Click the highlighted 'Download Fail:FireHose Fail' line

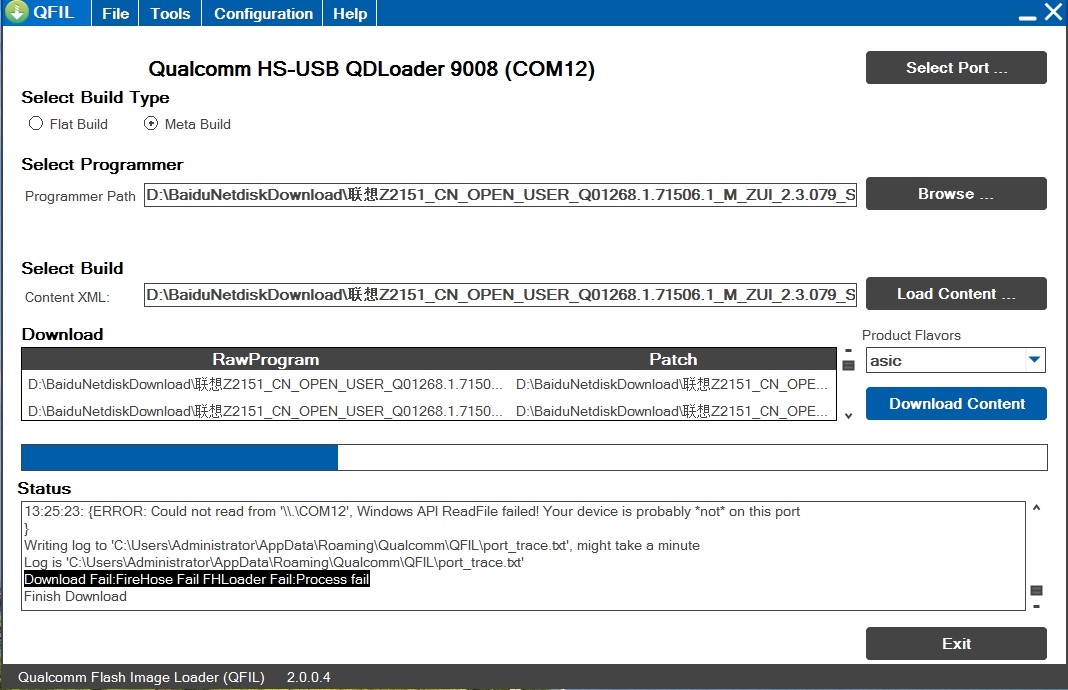tap(197, 579)
